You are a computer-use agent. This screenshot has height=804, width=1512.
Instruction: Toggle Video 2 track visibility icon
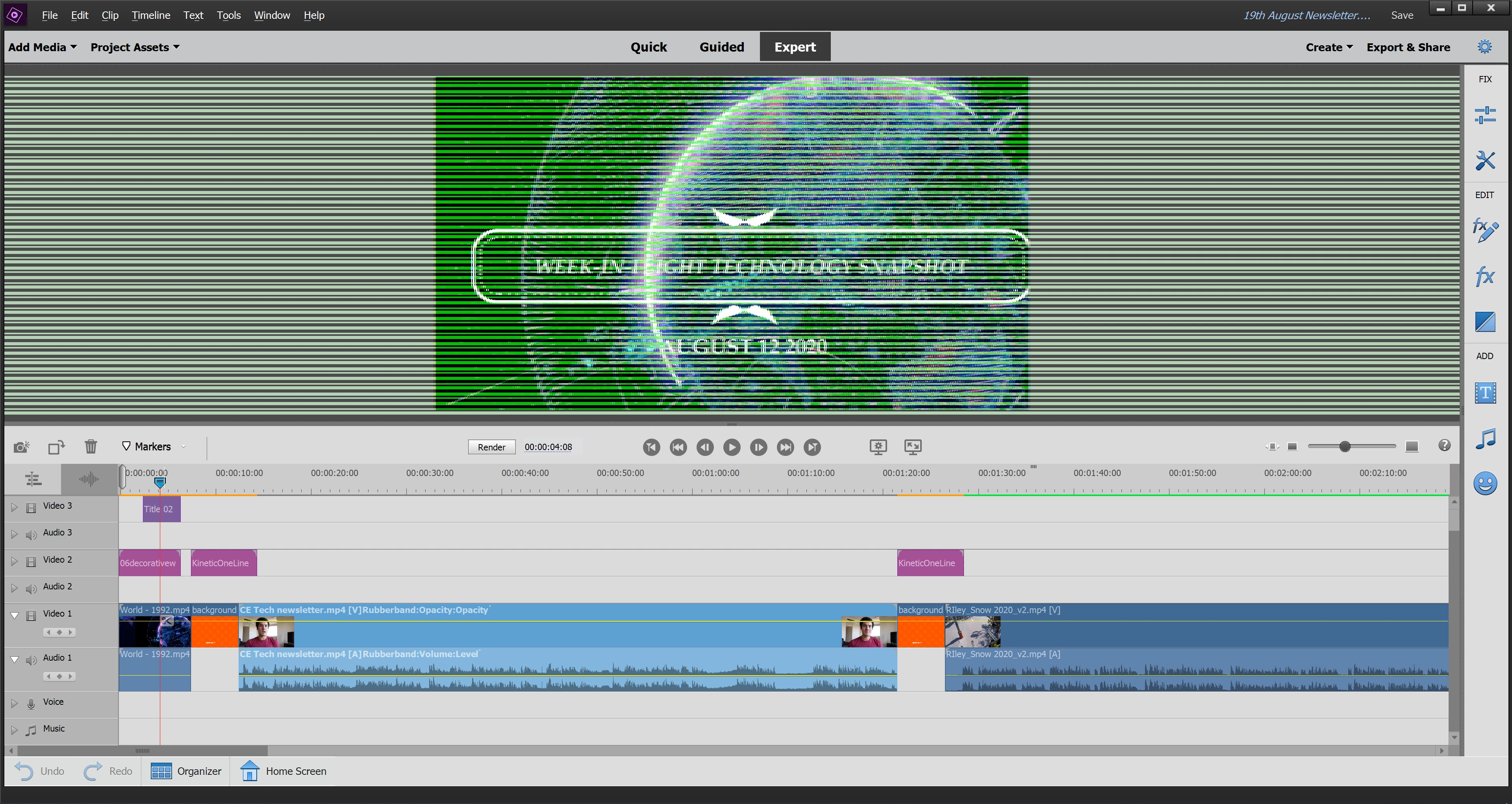(31, 561)
